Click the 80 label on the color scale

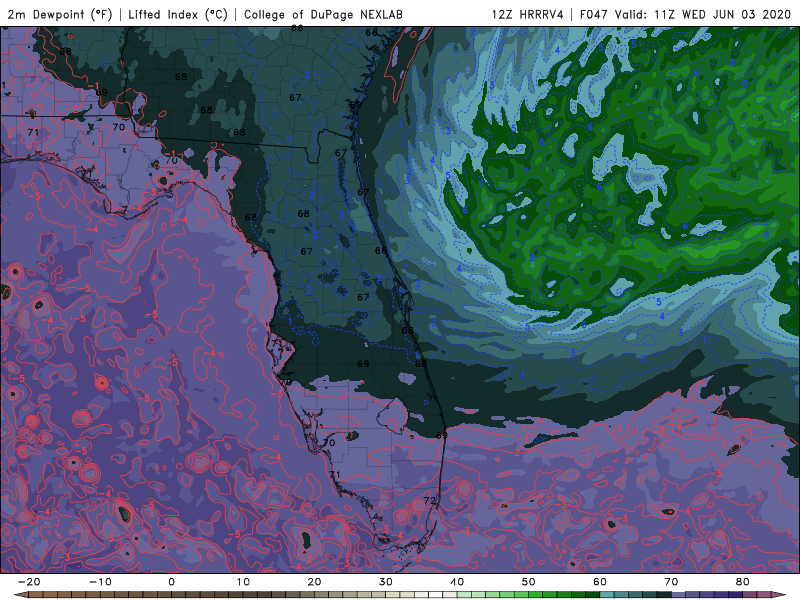[x=743, y=582]
